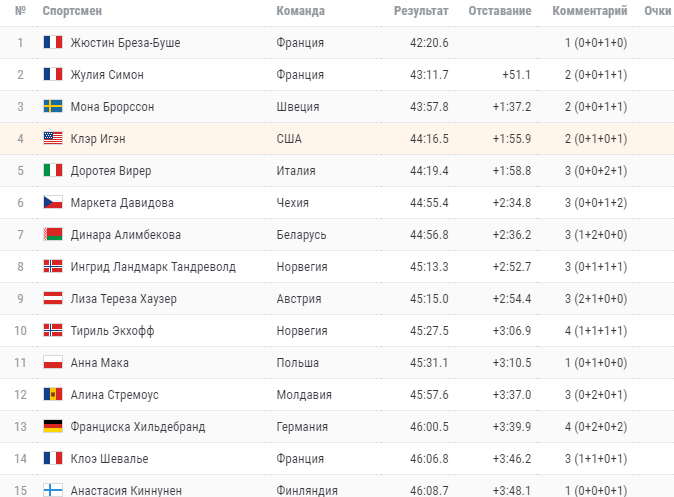Click the French flag beside Жюстин Бреза-Буше
The image size is (674, 497).
pyautogui.click(x=53, y=43)
